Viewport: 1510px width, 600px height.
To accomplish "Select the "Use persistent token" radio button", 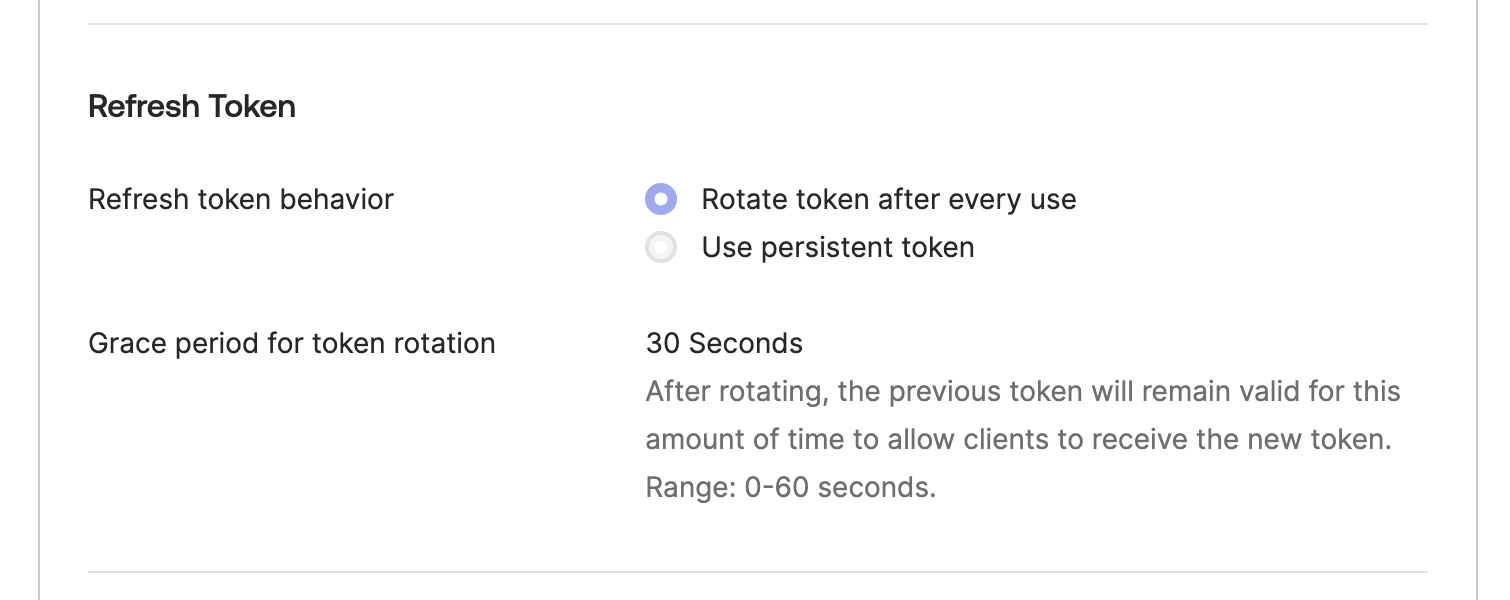I will (661, 247).
